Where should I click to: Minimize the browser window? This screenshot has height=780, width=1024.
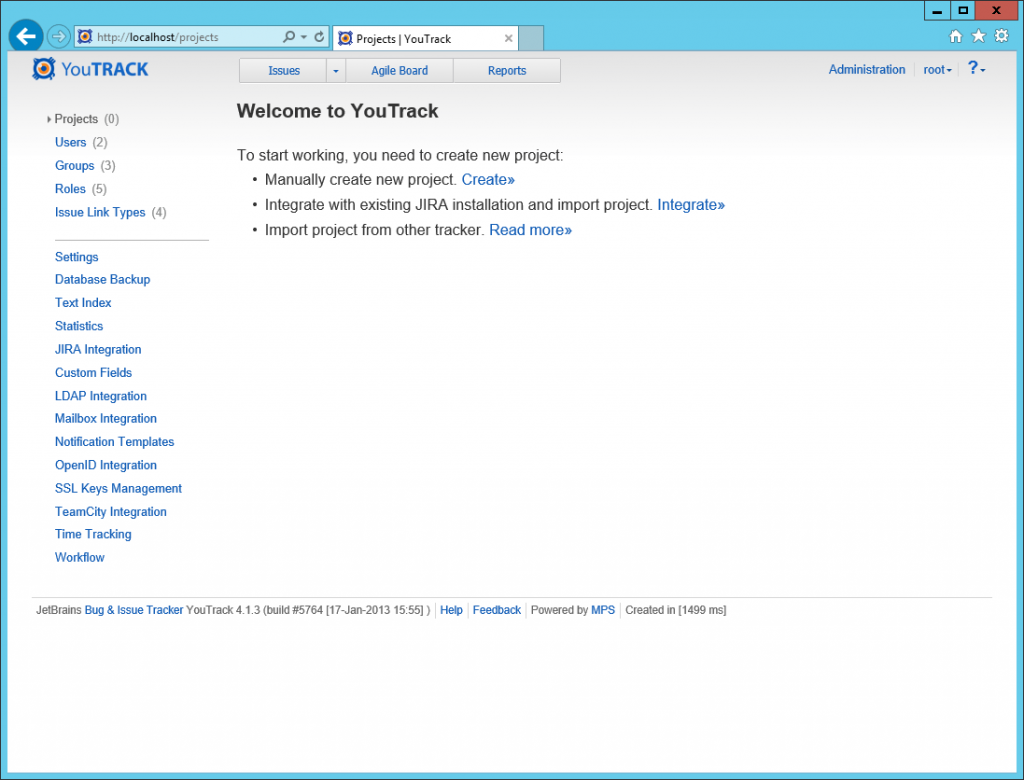point(937,10)
